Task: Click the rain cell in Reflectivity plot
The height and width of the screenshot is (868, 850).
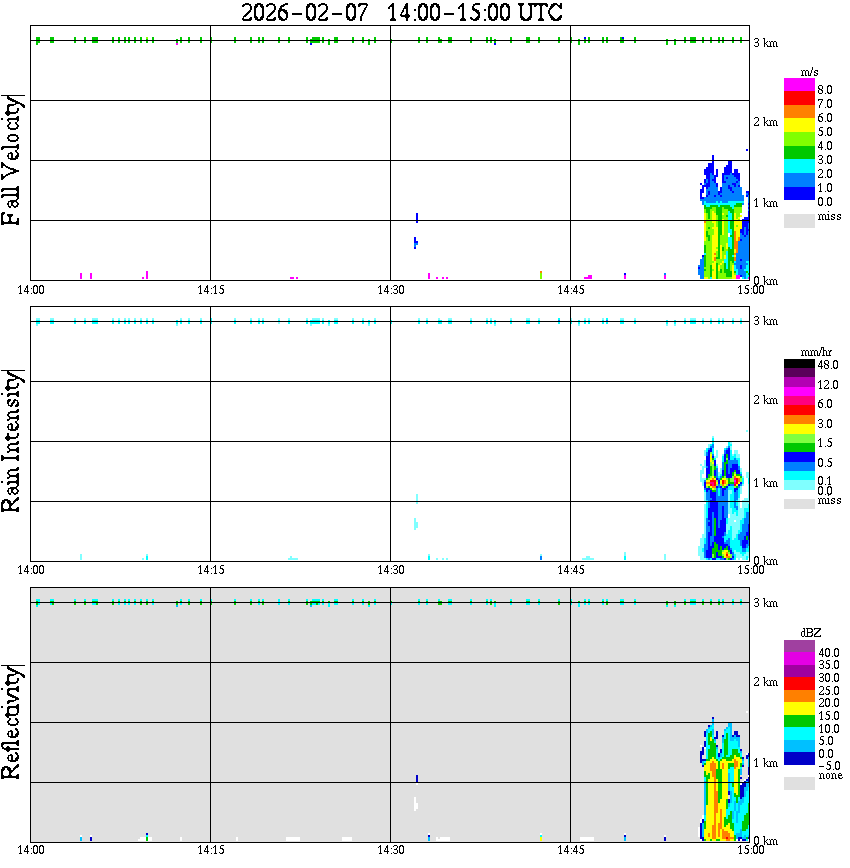Action: pos(723,779)
